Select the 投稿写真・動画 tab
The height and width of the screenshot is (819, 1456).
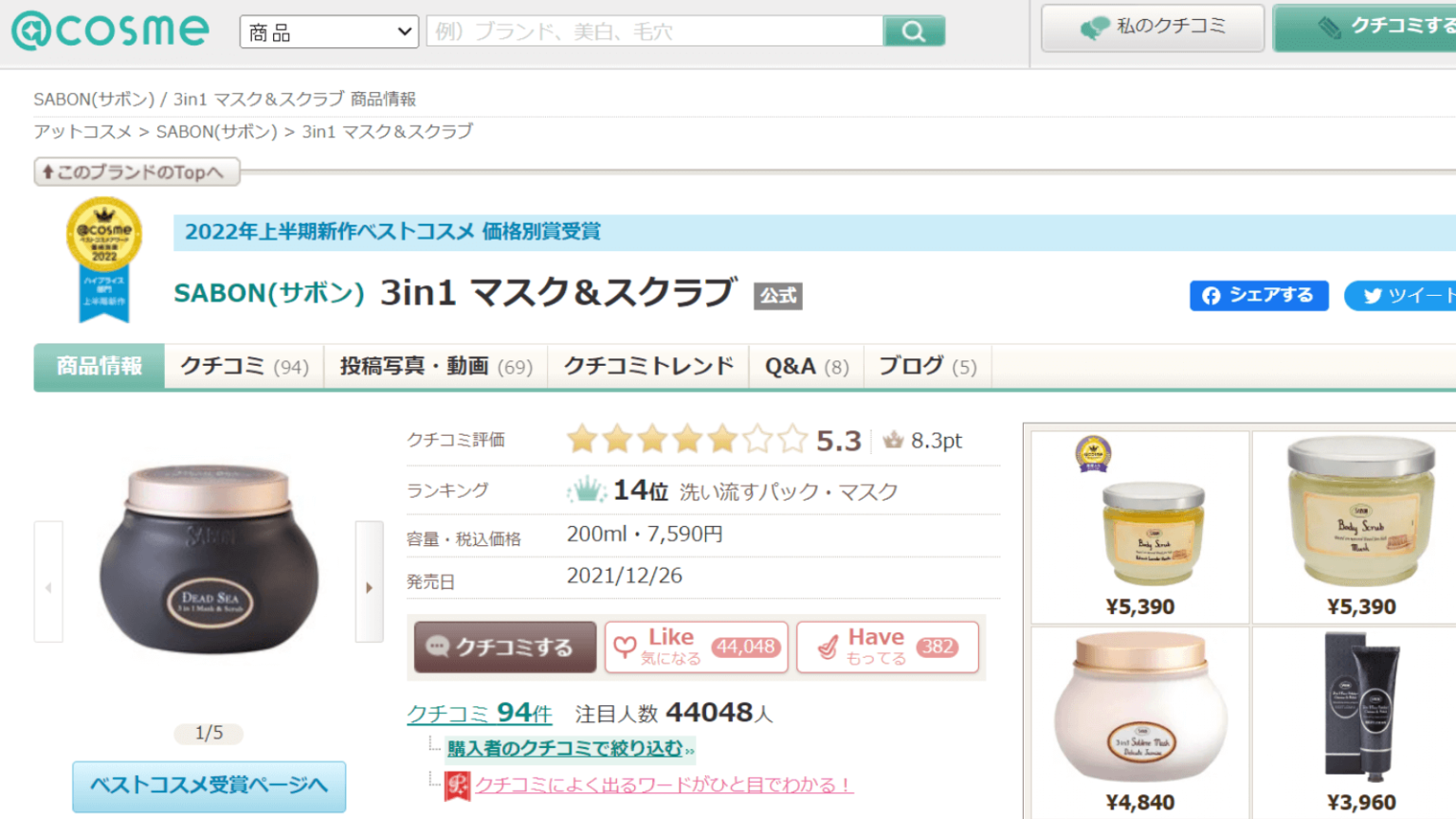pos(436,366)
